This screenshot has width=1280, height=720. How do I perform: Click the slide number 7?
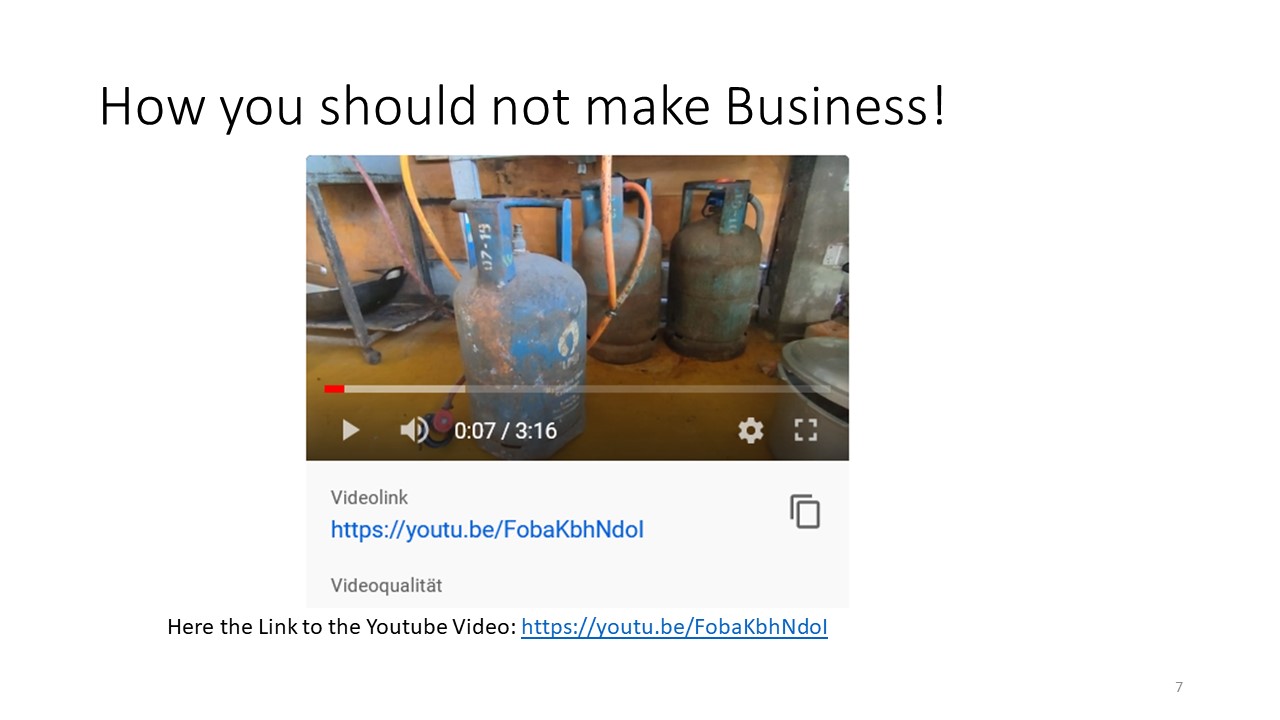click(x=1179, y=687)
